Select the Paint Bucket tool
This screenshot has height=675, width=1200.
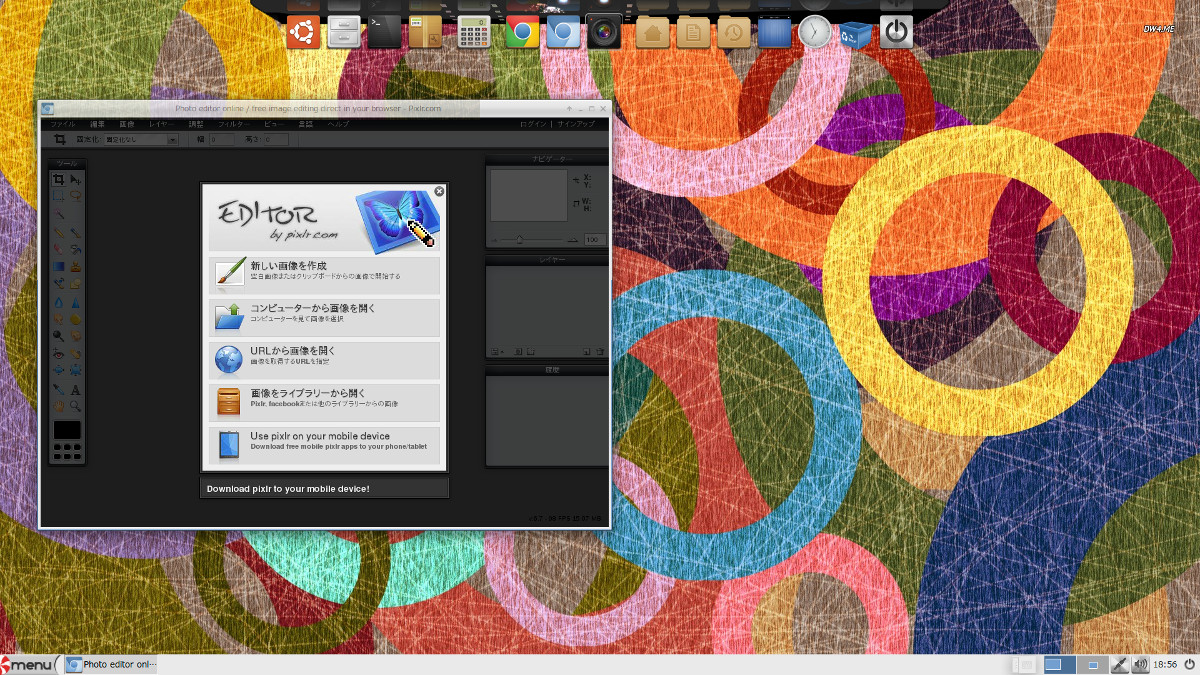pyautogui.click(x=75, y=248)
